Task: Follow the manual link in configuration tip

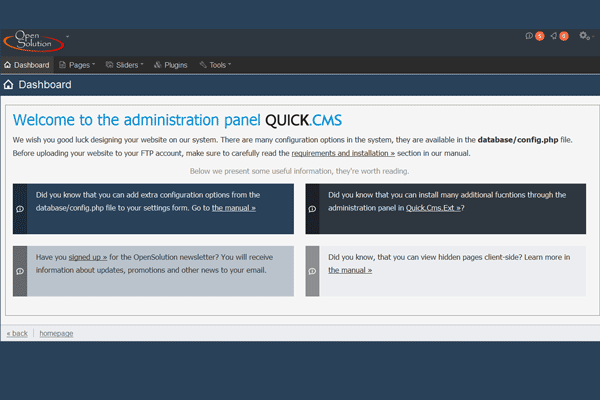Action: click(233, 208)
